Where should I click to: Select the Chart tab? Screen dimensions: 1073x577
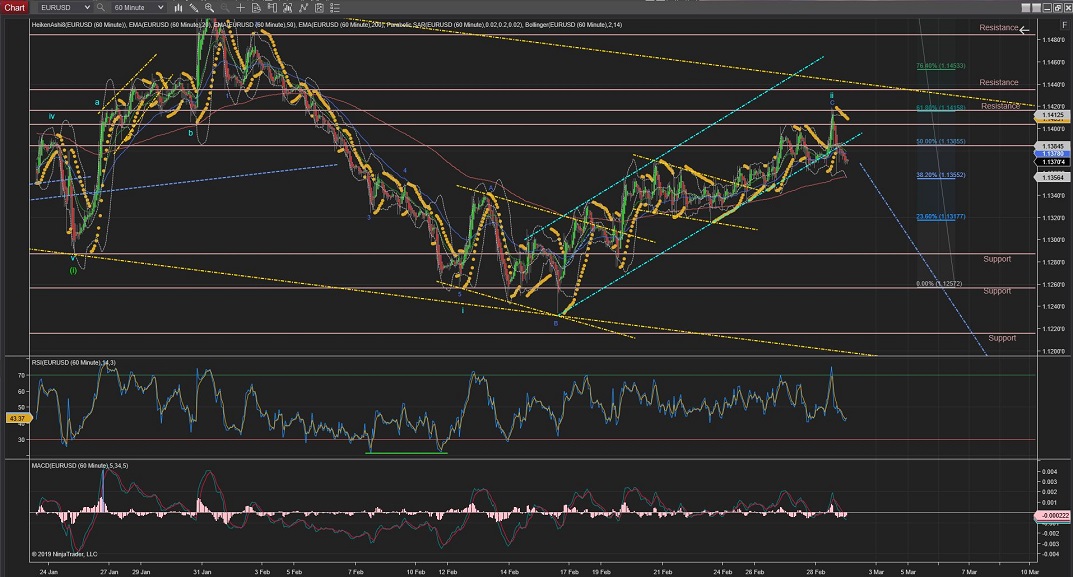click(14, 7)
